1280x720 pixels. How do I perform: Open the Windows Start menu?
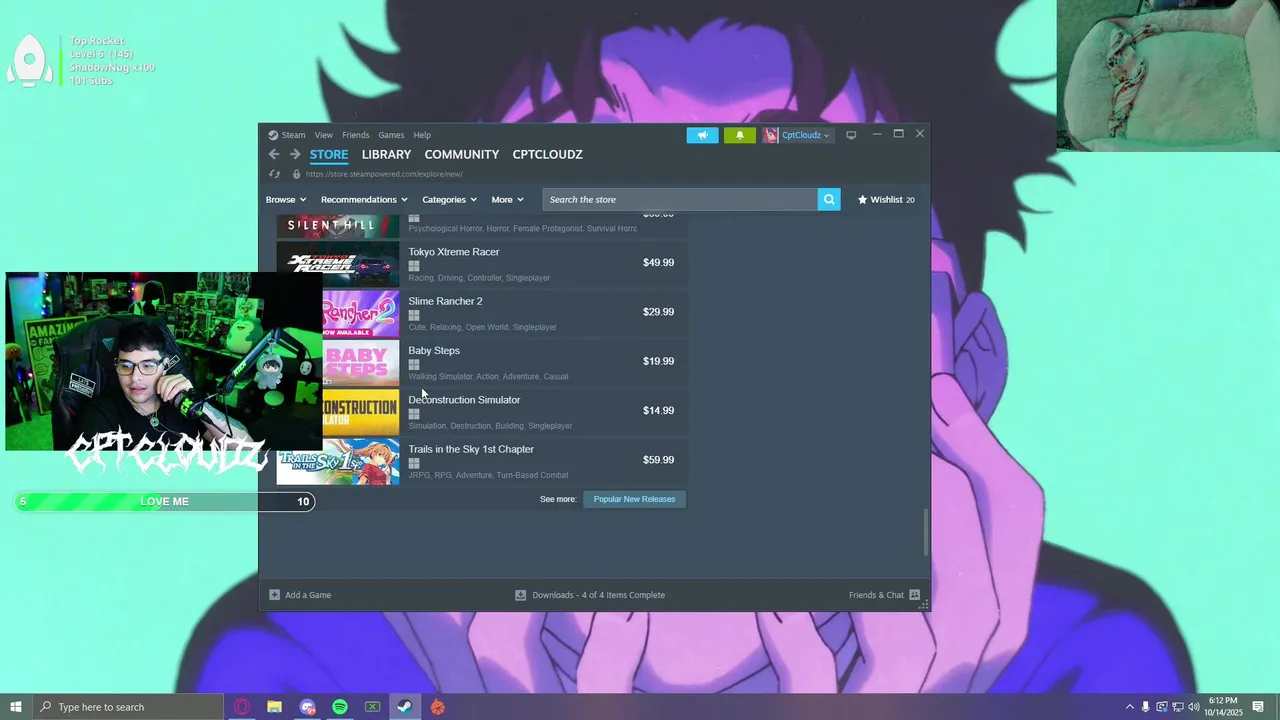click(16, 707)
